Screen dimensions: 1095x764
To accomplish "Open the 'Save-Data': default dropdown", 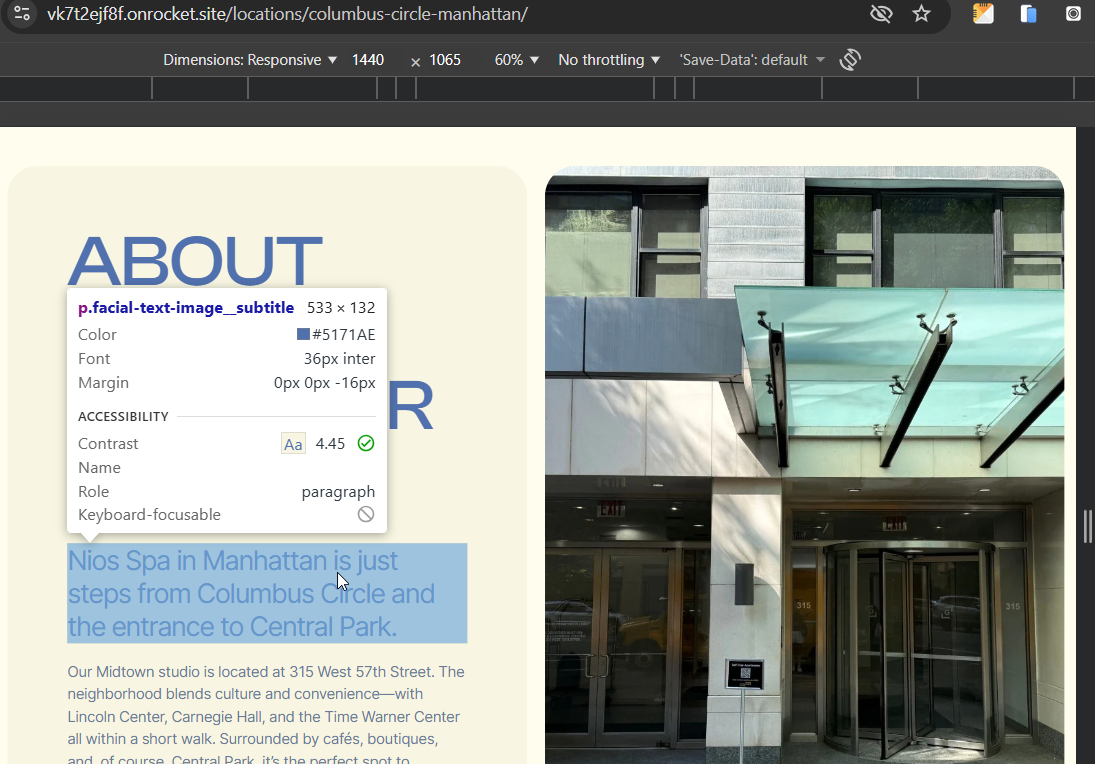I will 752,60.
